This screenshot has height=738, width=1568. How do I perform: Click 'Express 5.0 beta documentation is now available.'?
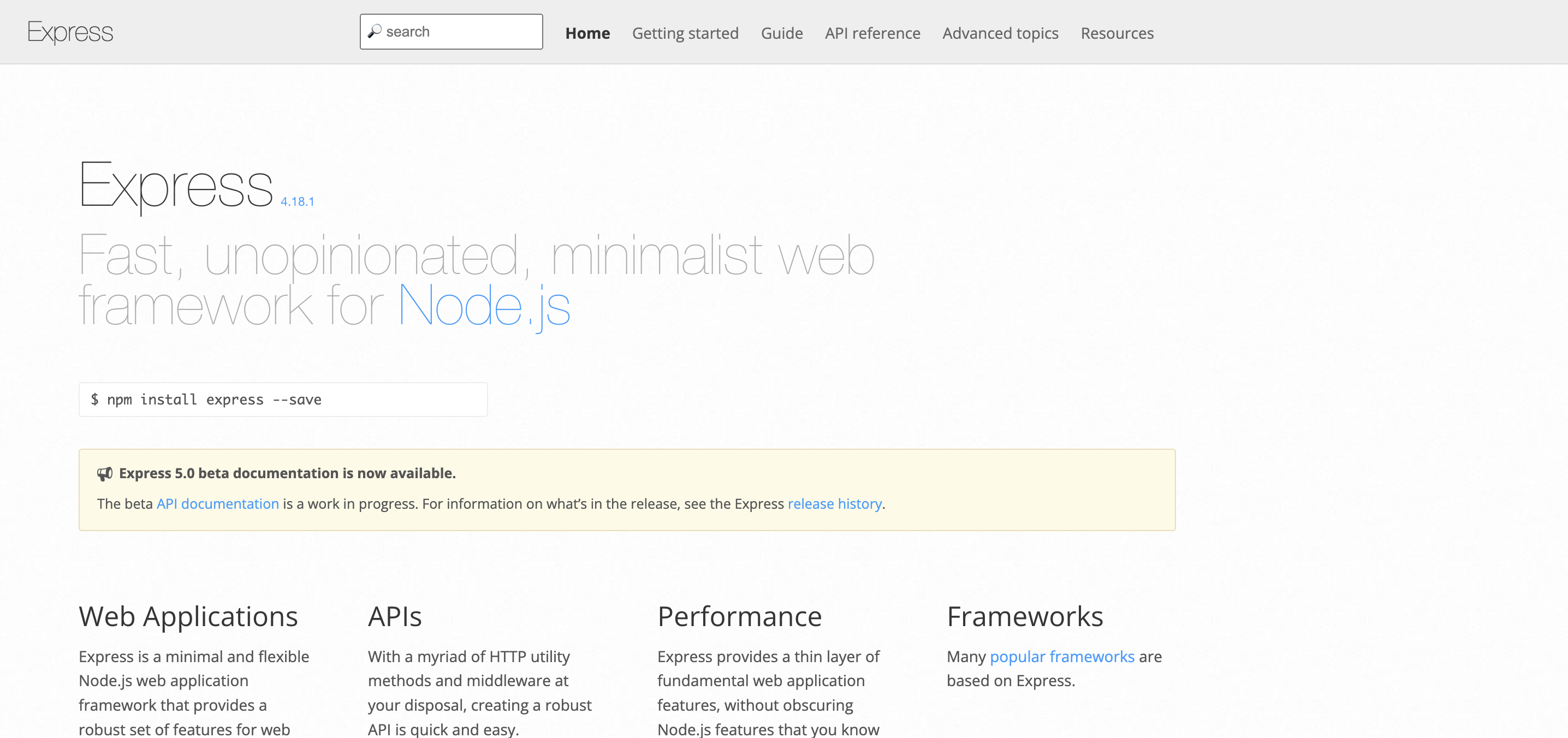coord(287,473)
